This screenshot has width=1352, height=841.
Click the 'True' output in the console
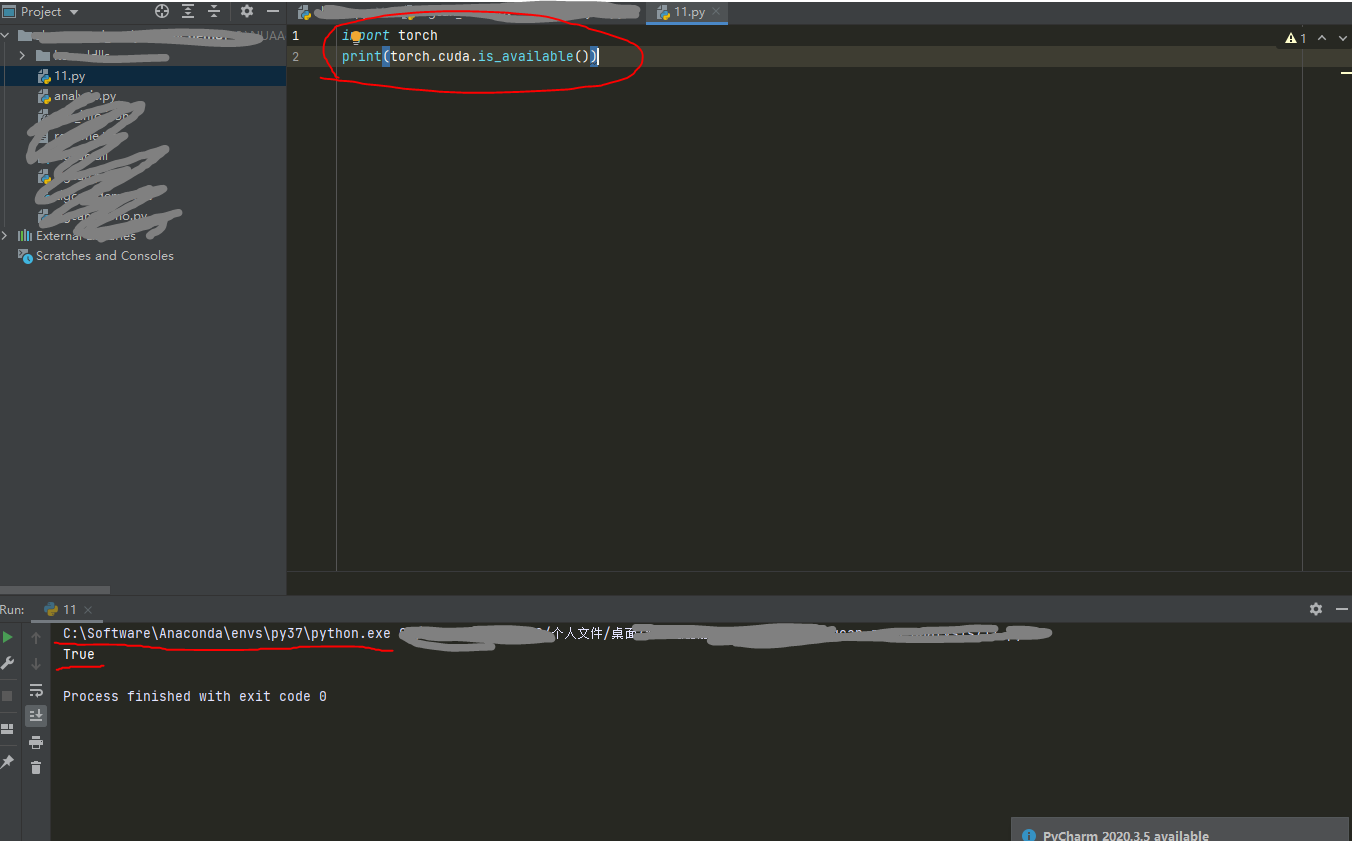click(79, 654)
